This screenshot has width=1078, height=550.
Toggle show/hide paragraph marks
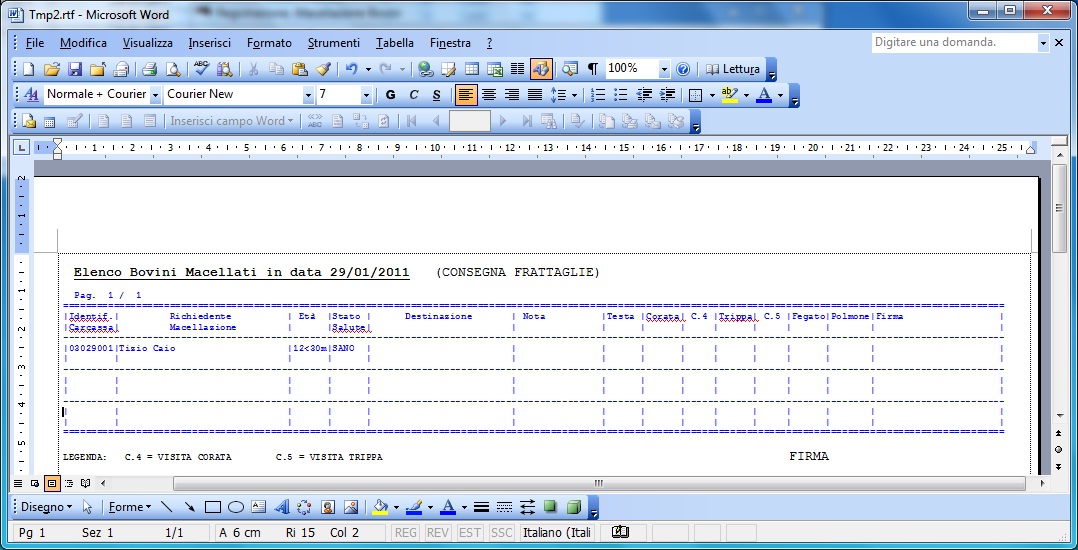click(593, 69)
